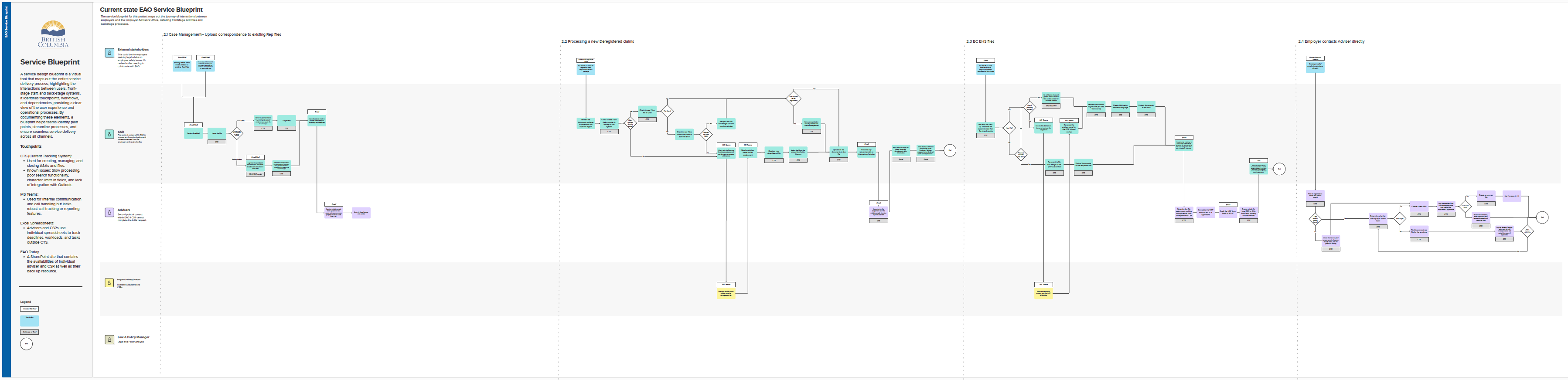Click the Contact Method box in the Legend
The image size is (1568, 380).
(29, 309)
